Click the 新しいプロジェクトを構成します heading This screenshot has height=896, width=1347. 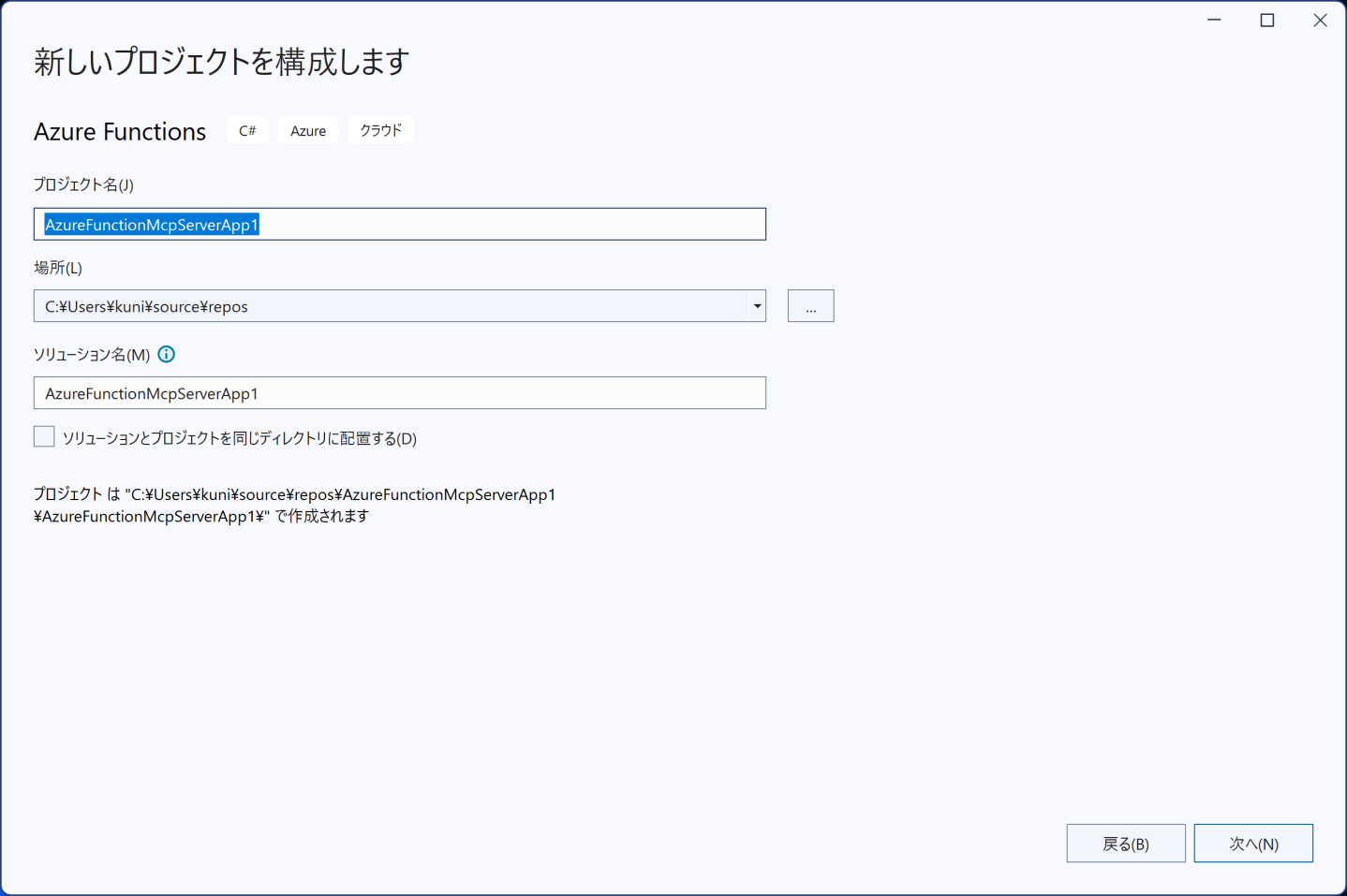pos(222,62)
